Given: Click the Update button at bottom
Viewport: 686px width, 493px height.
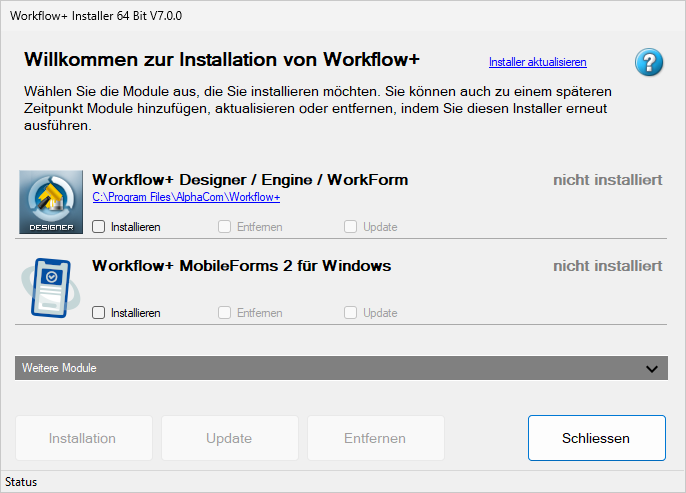Looking at the screenshot, I should (230, 438).
